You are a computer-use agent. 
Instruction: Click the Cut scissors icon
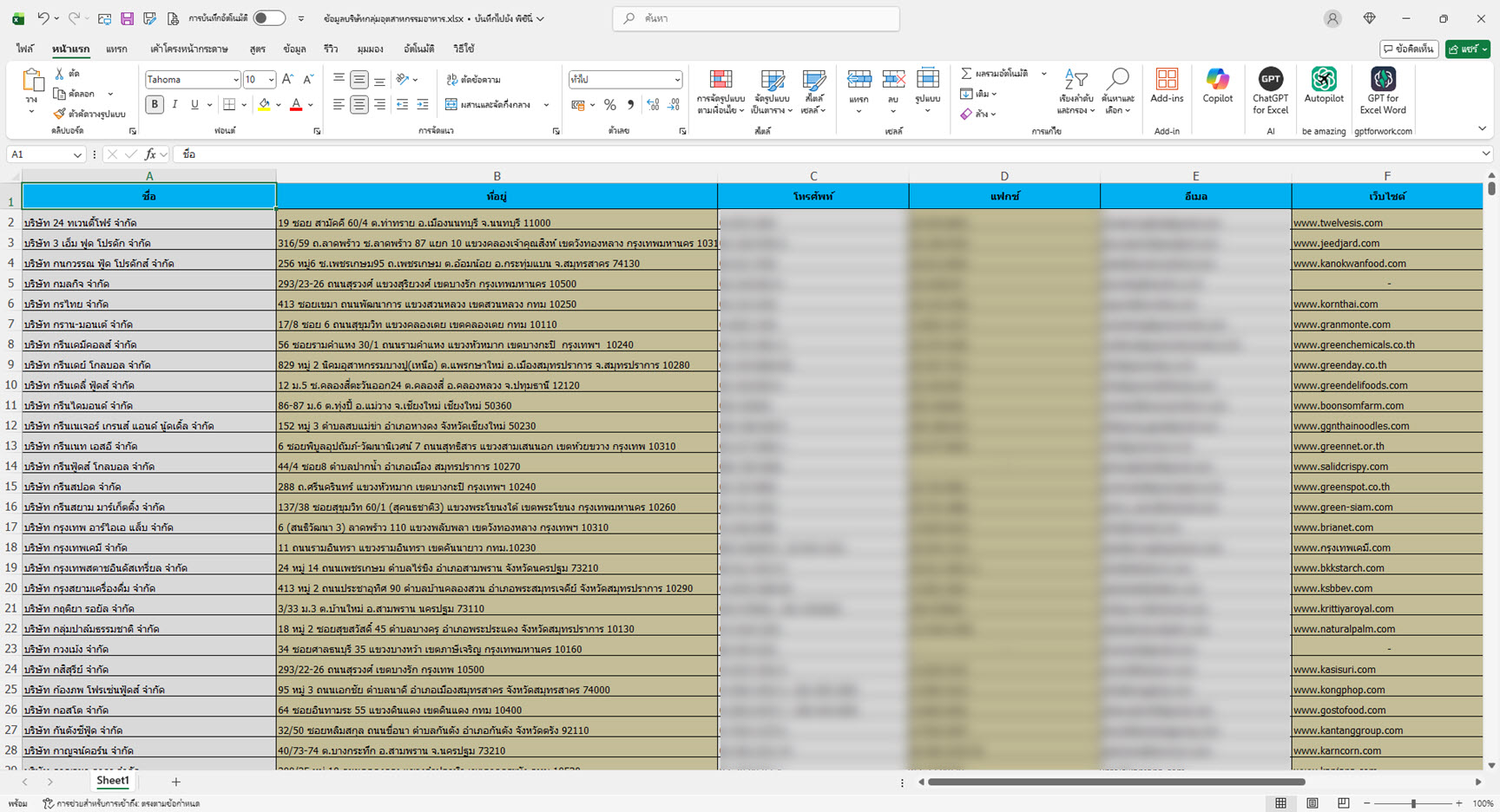59,74
